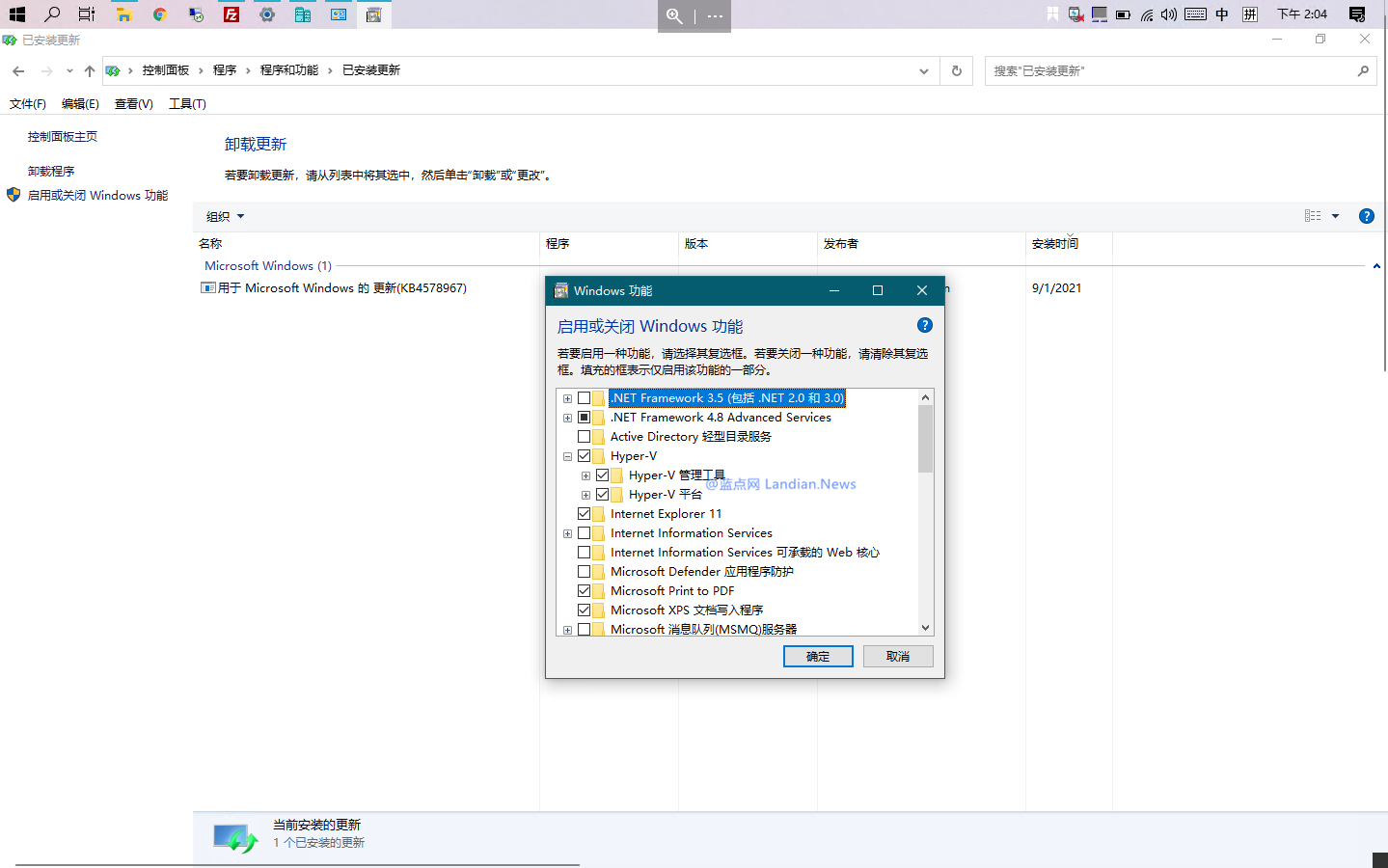1388x868 pixels.
Task: Click 控制面板 in the breadcrumb
Action: [165, 70]
